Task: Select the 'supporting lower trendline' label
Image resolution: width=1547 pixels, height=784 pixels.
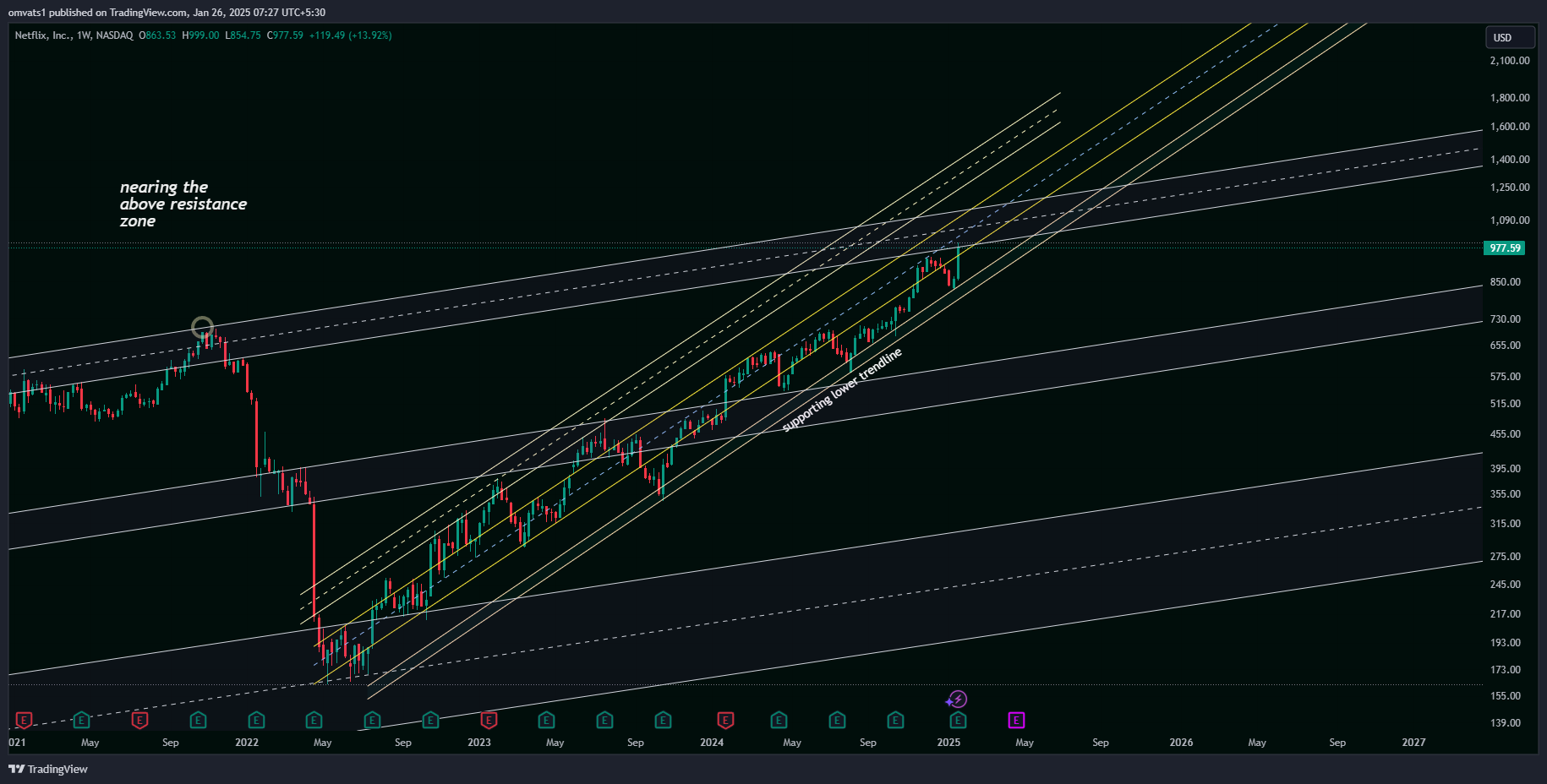Action: [x=842, y=389]
